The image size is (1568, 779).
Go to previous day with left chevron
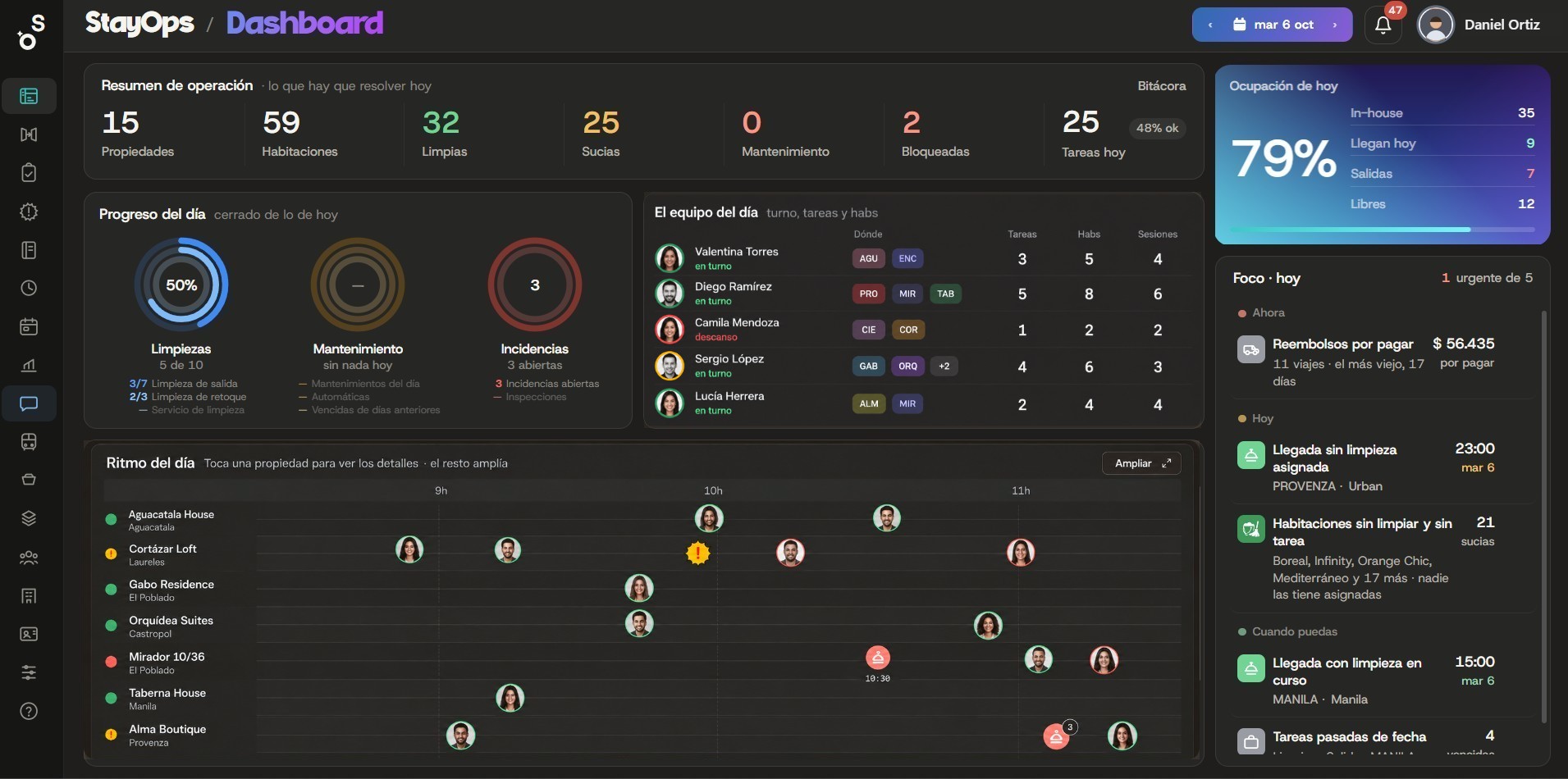click(x=1210, y=25)
